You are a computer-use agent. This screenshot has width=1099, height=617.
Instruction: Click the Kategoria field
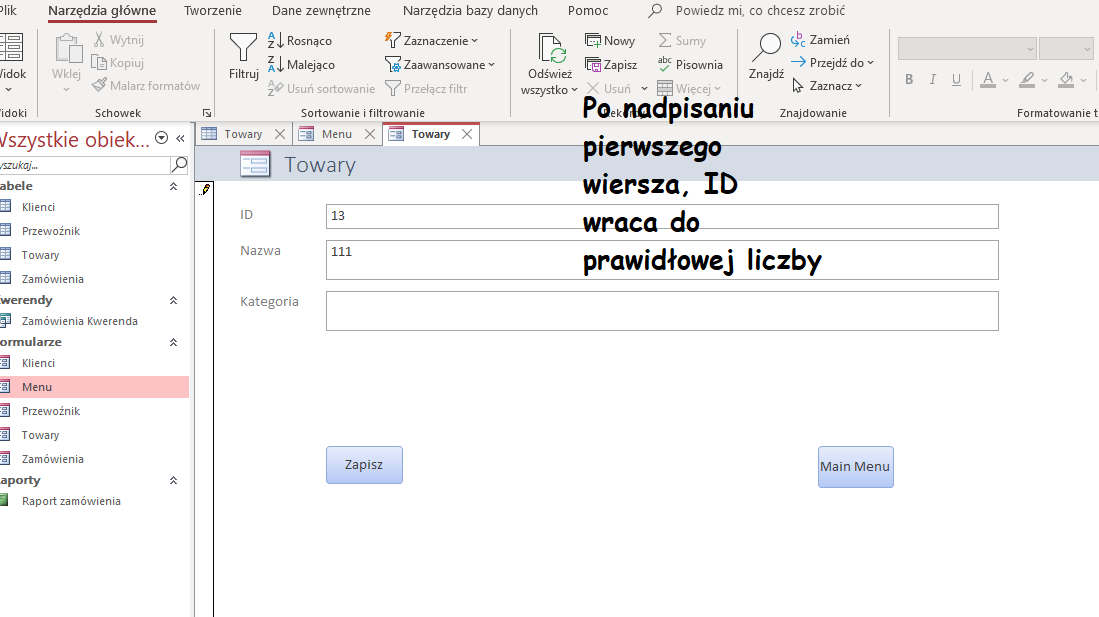[662, 311]
